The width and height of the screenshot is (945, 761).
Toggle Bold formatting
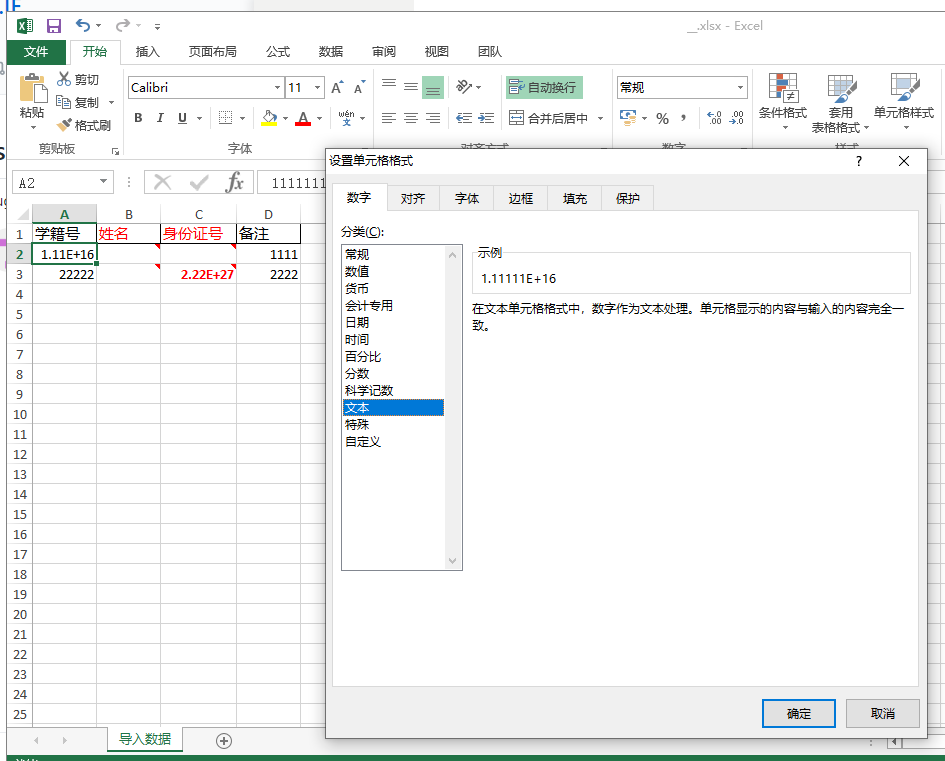coord(138,117)
